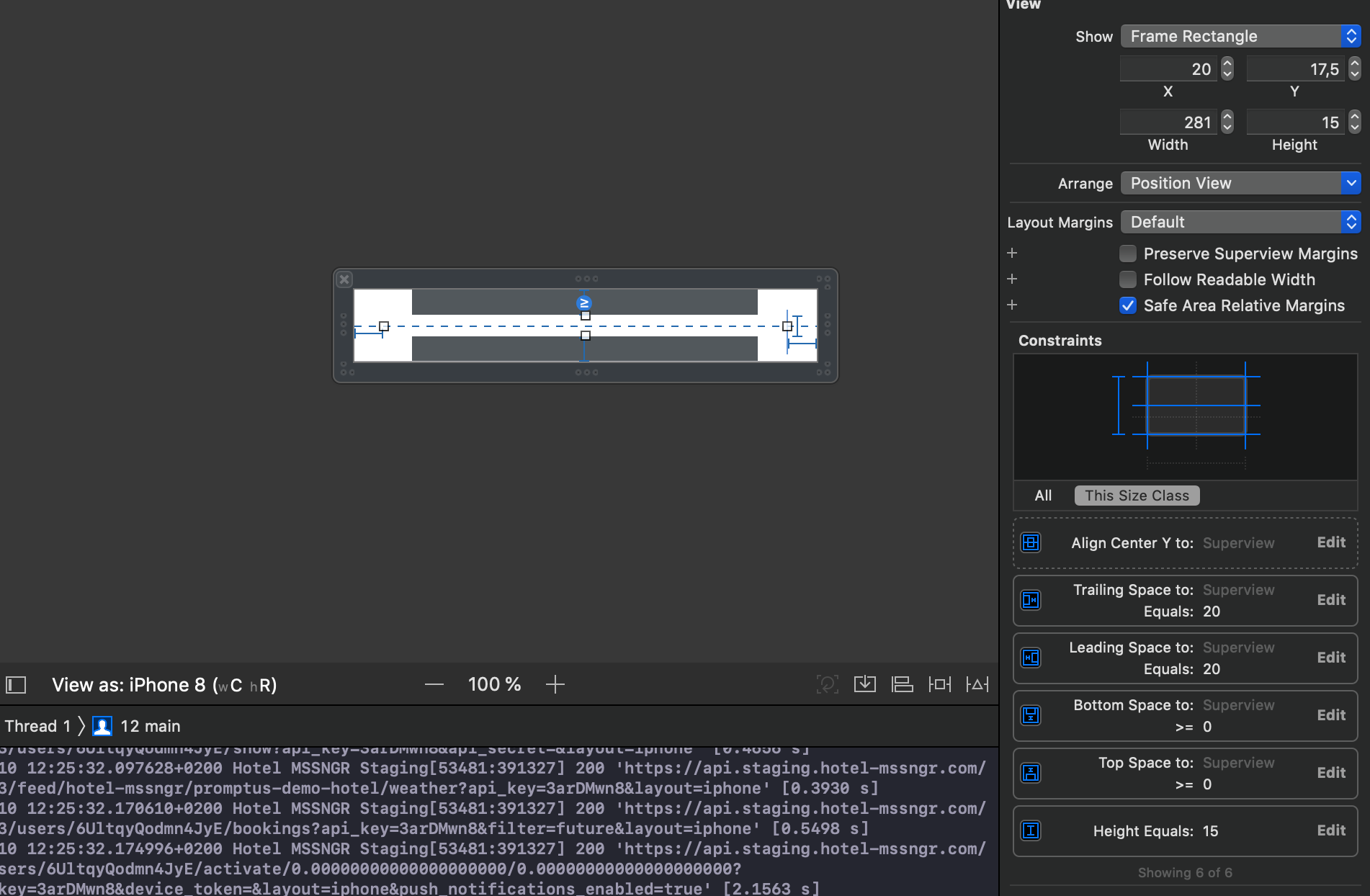This screenshot has width=1370, height=896.
Task: Click the Height Equals constraint icon
Action: (1031, 830)
